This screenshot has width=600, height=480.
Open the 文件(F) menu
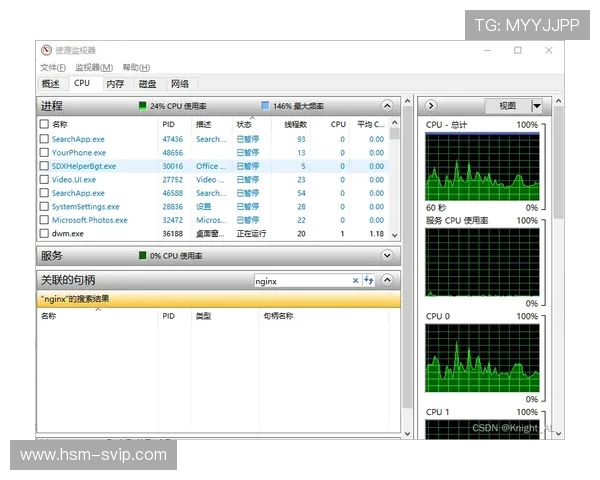pos(53,67)
